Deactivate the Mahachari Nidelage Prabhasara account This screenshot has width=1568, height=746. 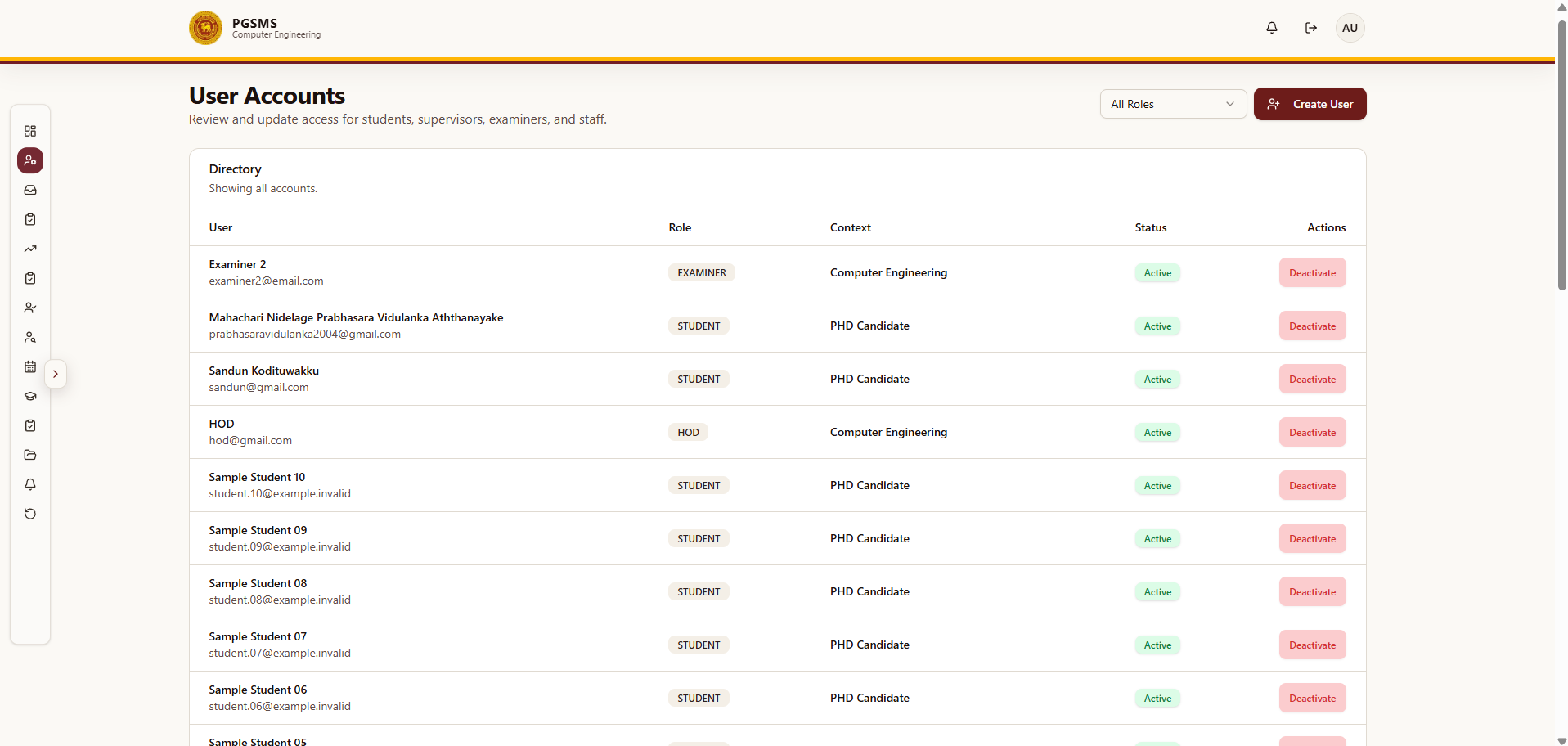click(x=1312, y=326)
